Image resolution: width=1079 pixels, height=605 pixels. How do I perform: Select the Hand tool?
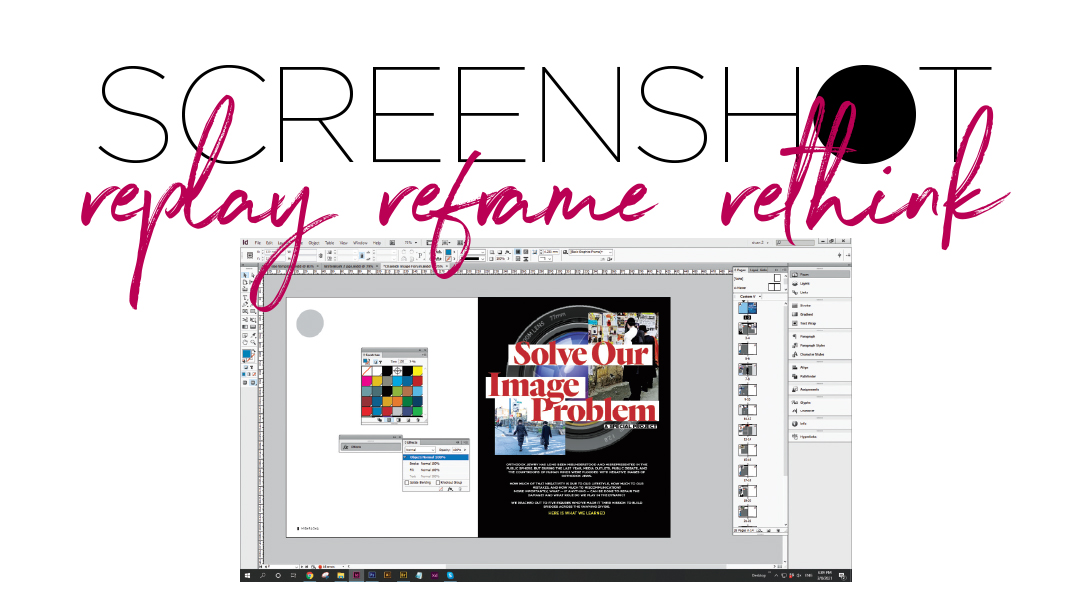click(245, 342)
